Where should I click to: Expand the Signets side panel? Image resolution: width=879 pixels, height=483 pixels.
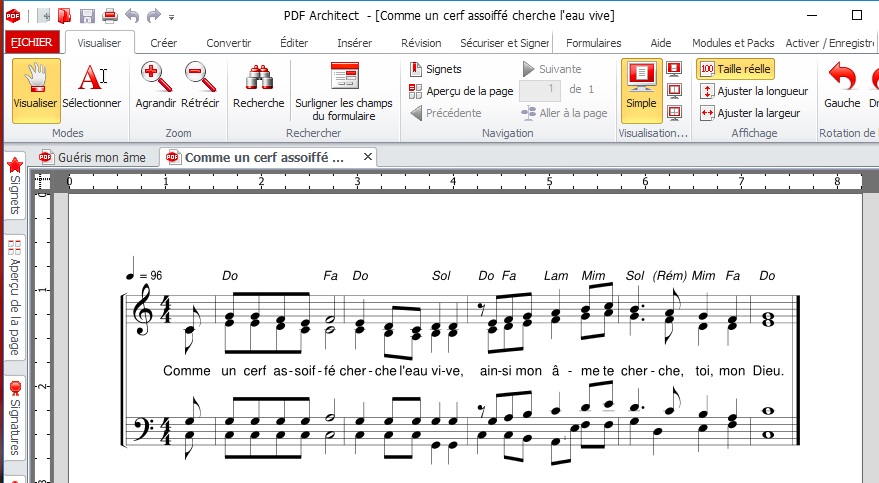pos(15,187)
